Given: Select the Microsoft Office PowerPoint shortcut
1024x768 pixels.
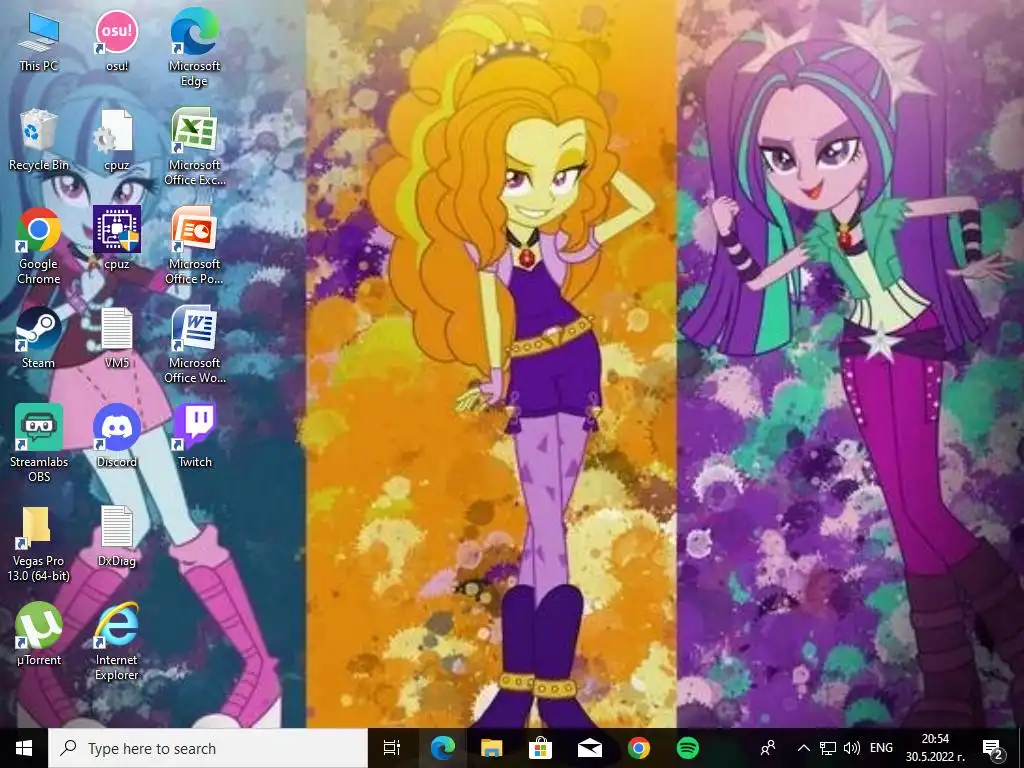Looking at the screenshot, I should click(x=195, y=246).
